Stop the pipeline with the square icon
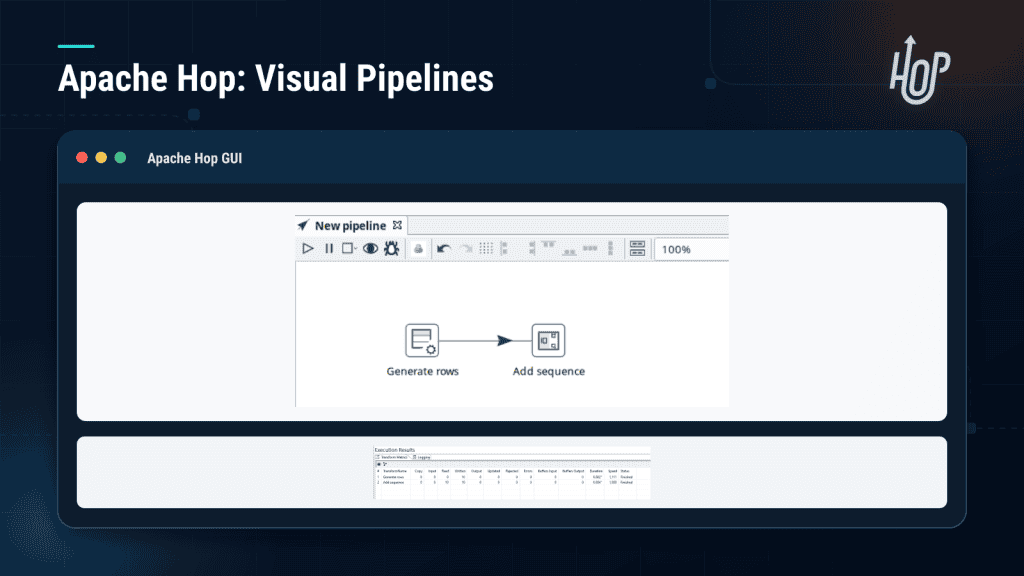This screenshot has height=576, width=1024. click(347, 249)
